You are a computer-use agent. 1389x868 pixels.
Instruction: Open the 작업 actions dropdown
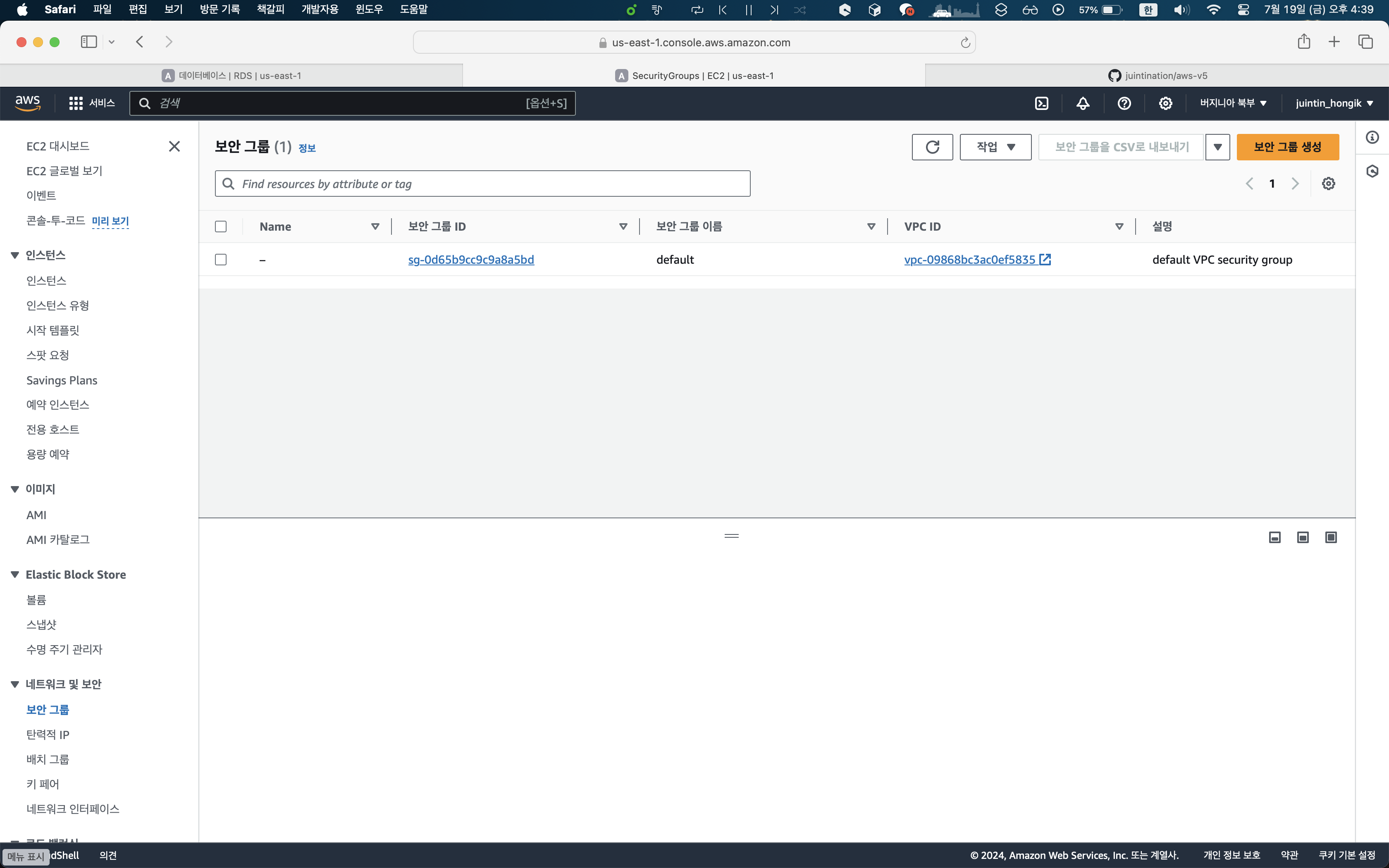pyautogui.click(x=995, y=147)
